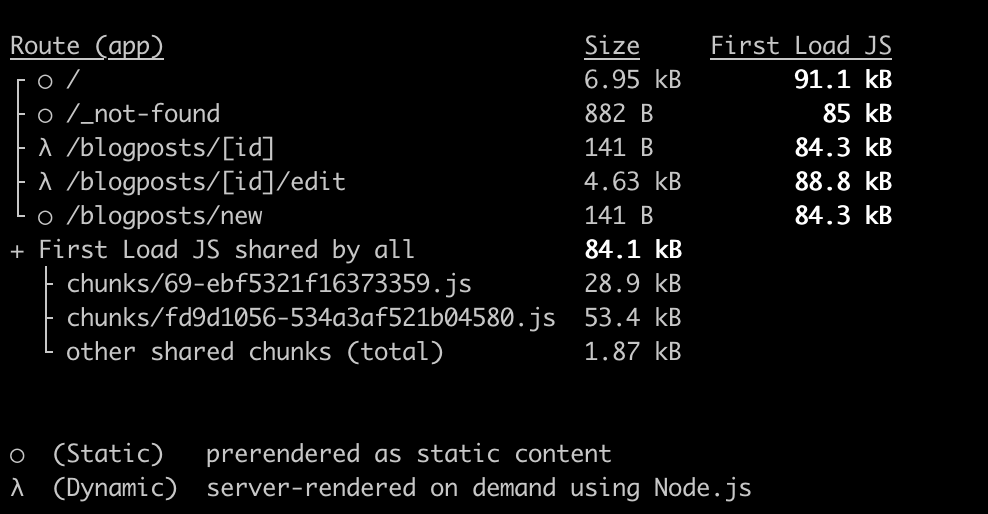The width and height of the screenshot is (988, 514).
Task: Click the circle icon in the Static legend
Action: [17, 455]
